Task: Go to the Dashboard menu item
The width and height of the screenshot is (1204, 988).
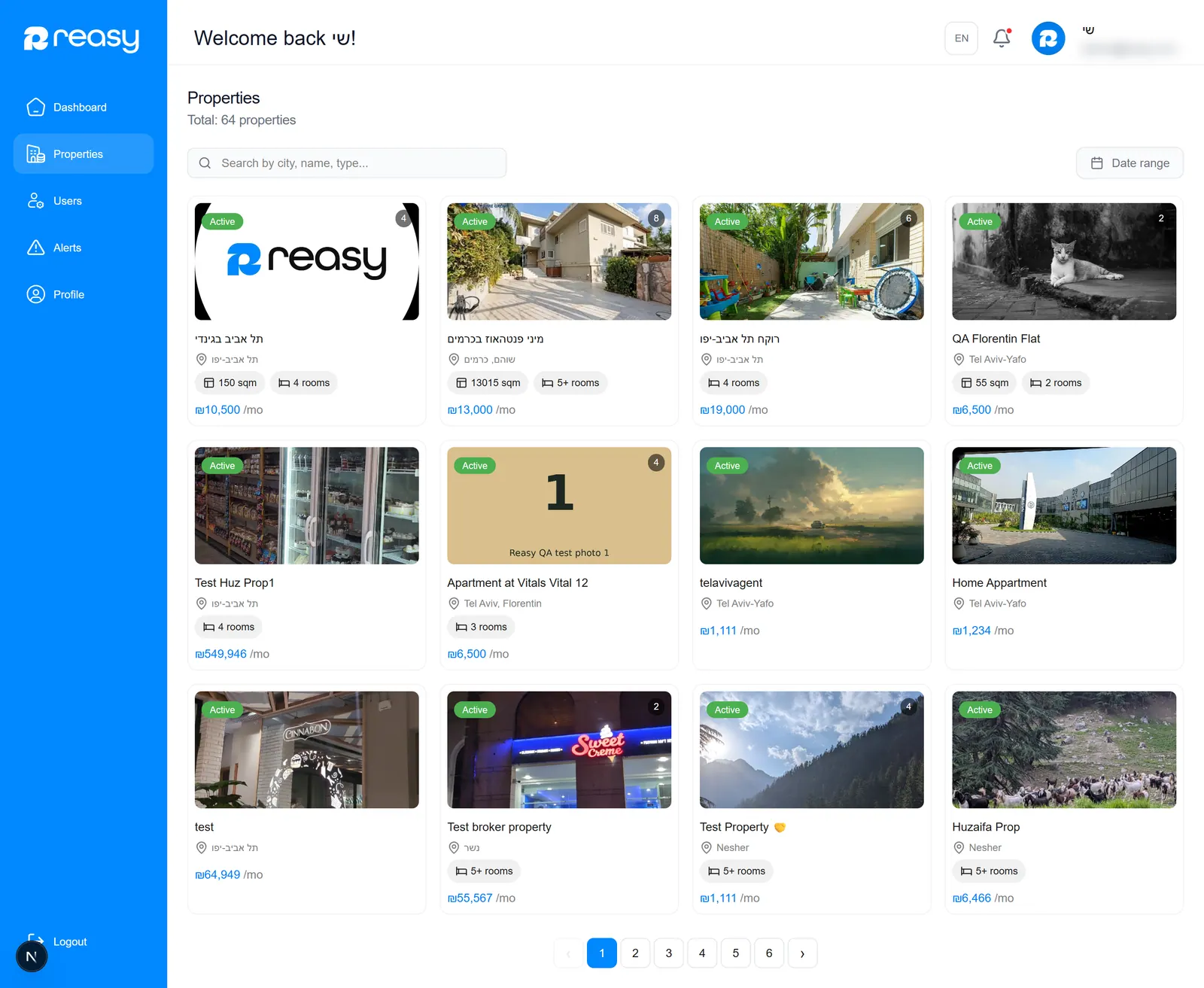Action: pos(84,107)
